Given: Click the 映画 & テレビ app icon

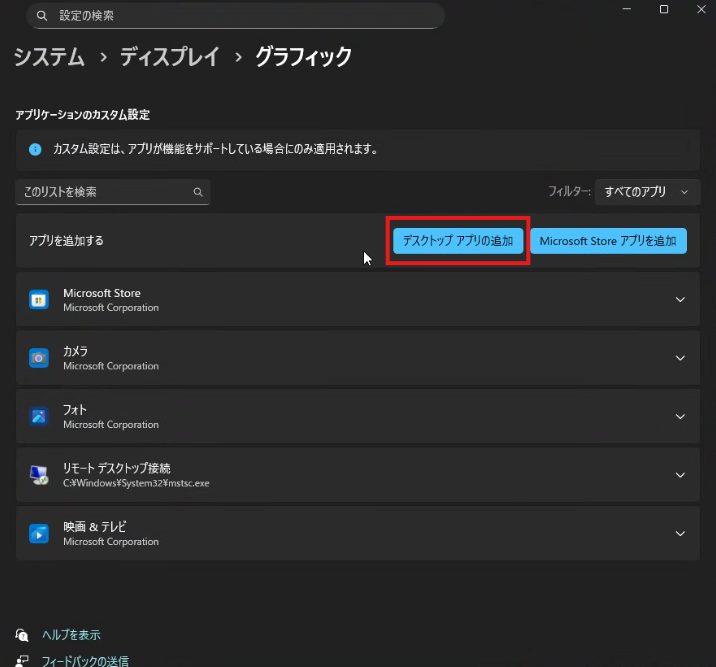Looking at the screenshot, I should [x=39, y=533].
